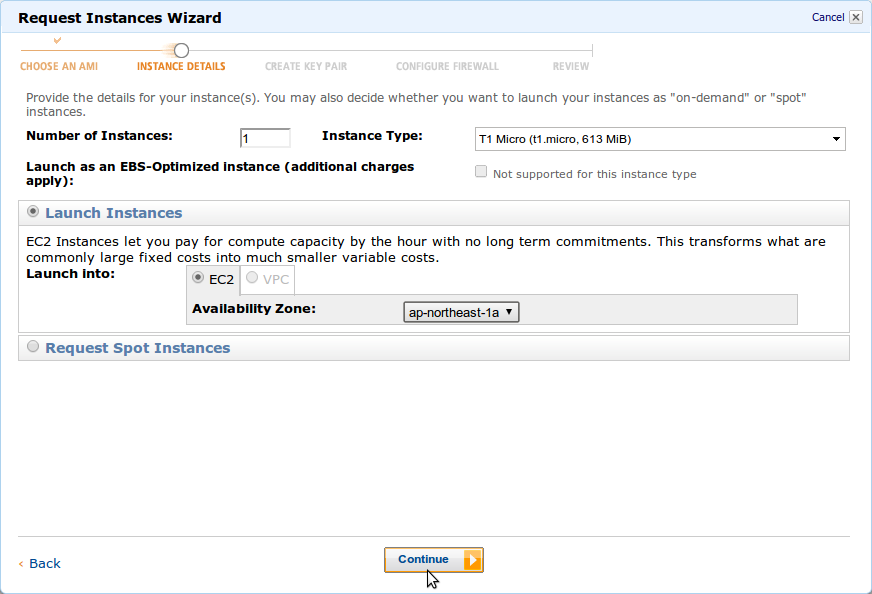Open the Configure Firewall step

[447, 67]
